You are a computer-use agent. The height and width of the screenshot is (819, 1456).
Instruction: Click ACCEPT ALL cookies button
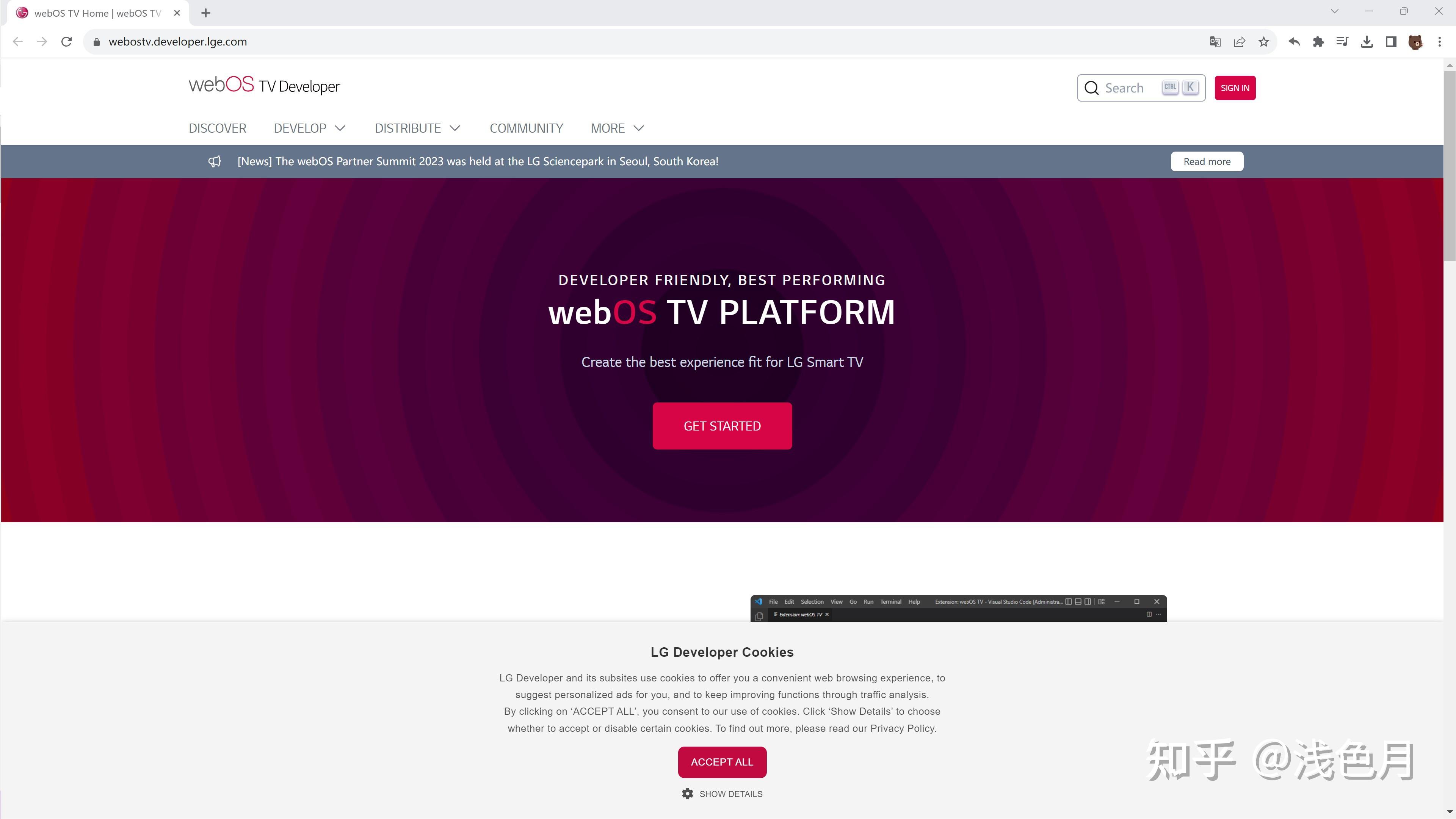722,762
